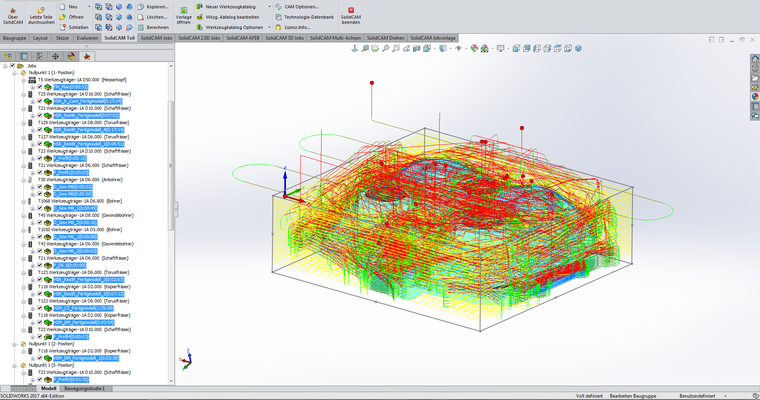This screenshot has height=400, width=760.
Task: Open CAM Optionen...
Action: click(297, 7)
